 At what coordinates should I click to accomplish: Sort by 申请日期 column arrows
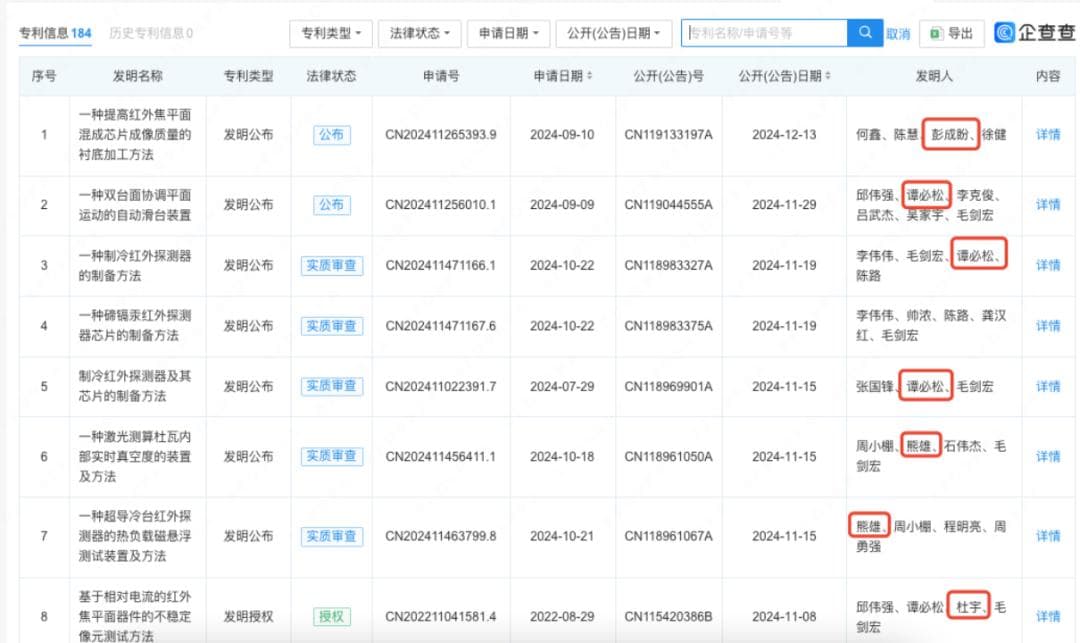tap(589, 76)
